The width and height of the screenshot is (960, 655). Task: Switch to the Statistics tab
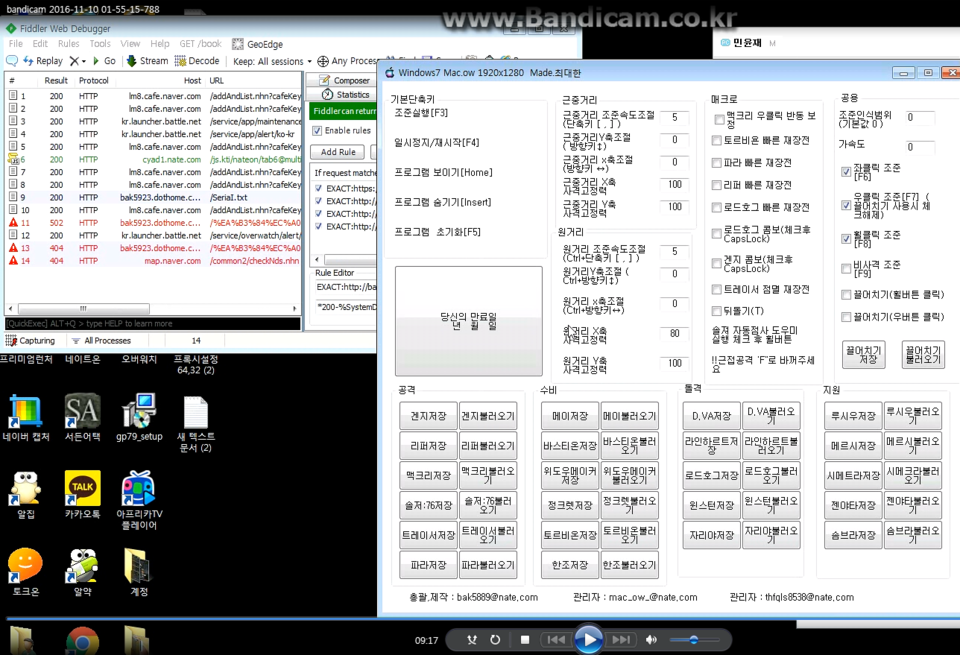point(344,95)
